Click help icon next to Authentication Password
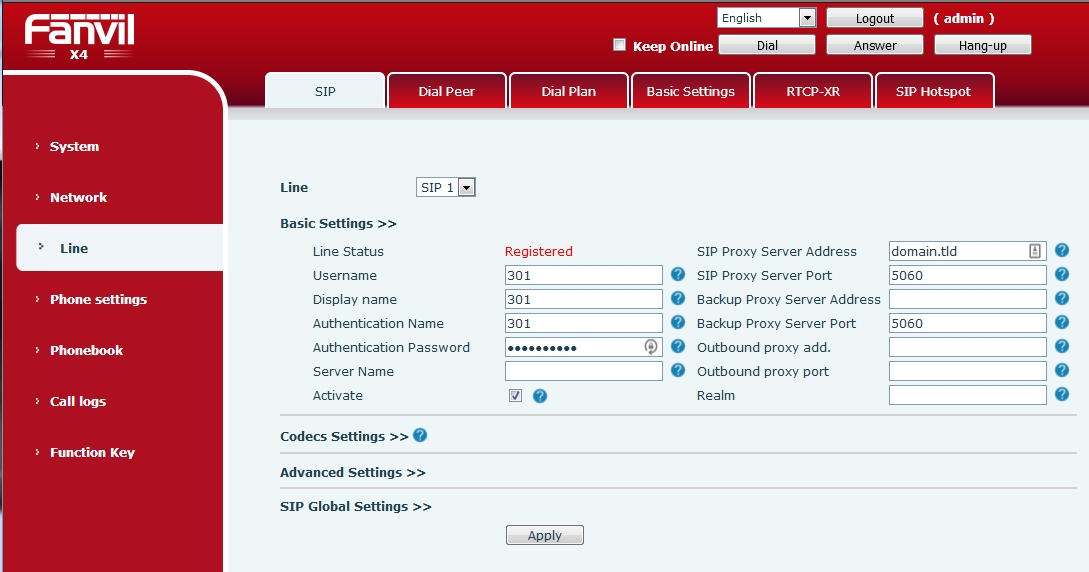Screen dimensions: 1089x572 click(x=678, y=347)
